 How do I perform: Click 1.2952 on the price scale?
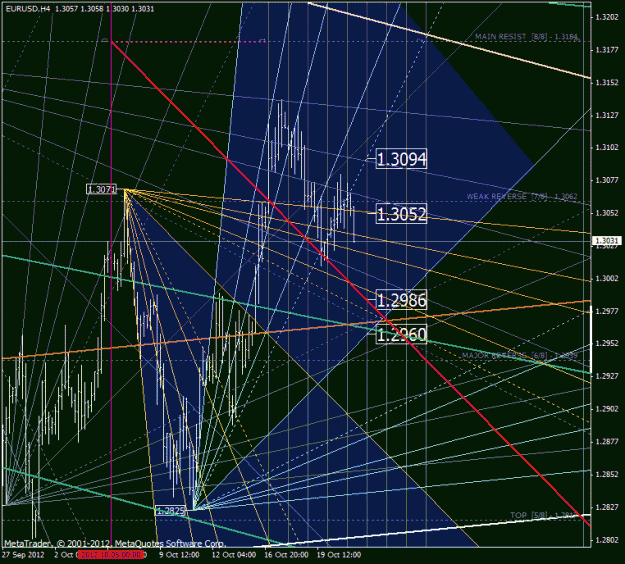click(607, 343)
